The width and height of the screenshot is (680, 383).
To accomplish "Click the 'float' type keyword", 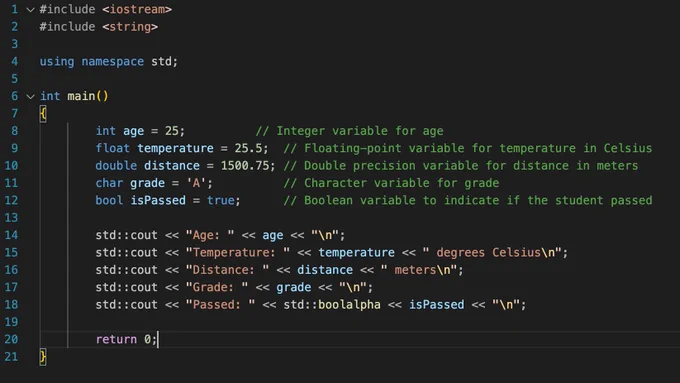I will coord(112,148).
